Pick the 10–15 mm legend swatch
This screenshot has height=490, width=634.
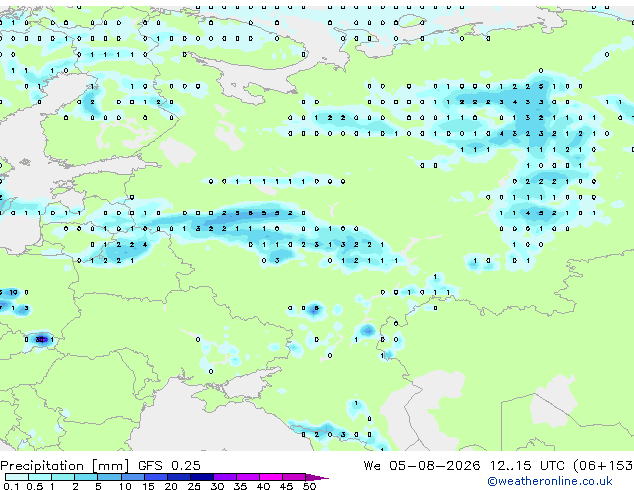pos(133,477)
